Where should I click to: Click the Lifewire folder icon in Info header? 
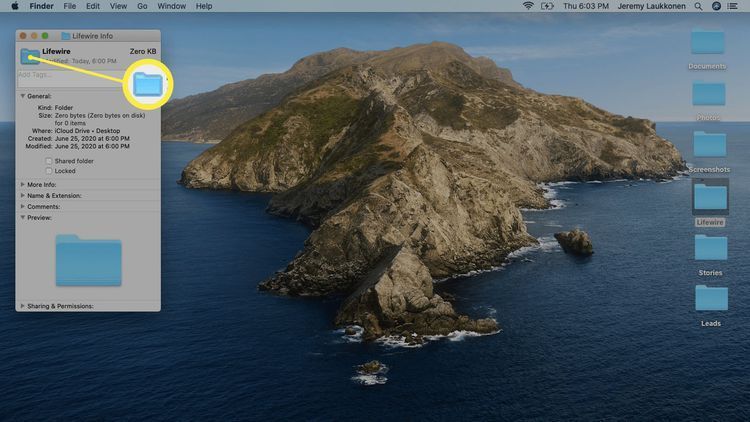click(x=30, y=55)
